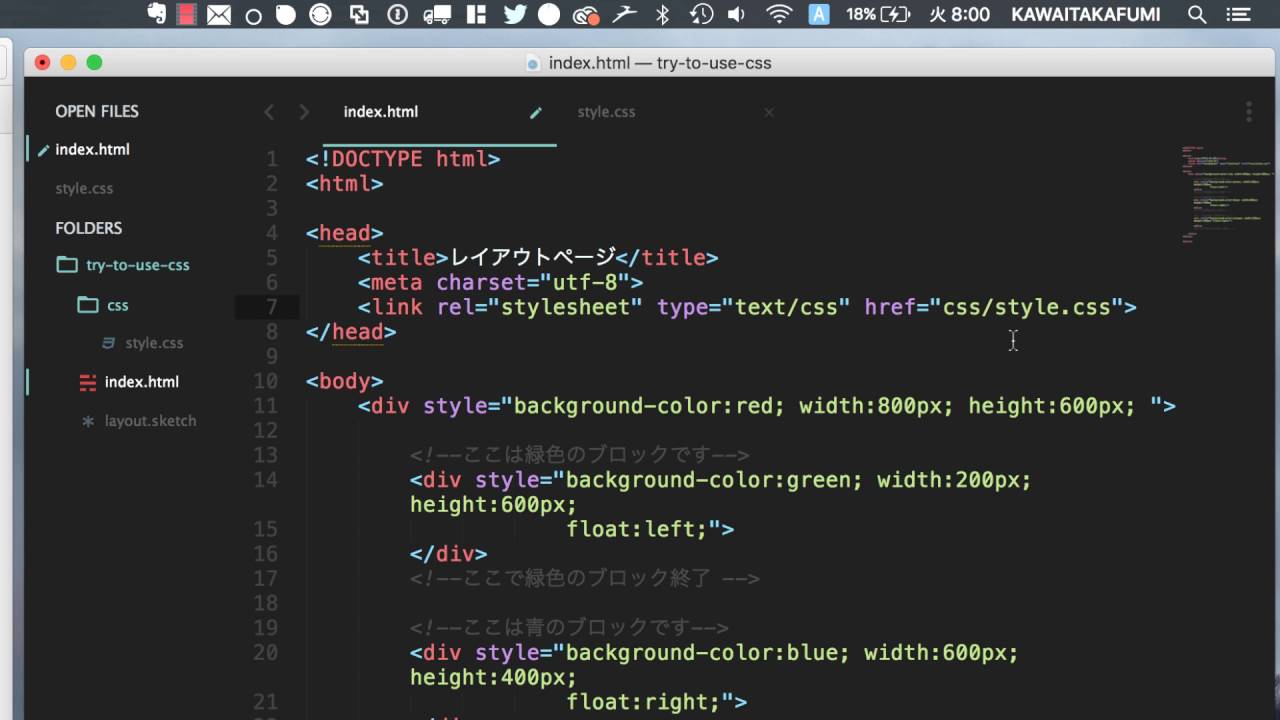Image resolution: width=1280 pixels, height=720 pixels.
Task: Open style.css inside css folder
Action: coord(154,343)
